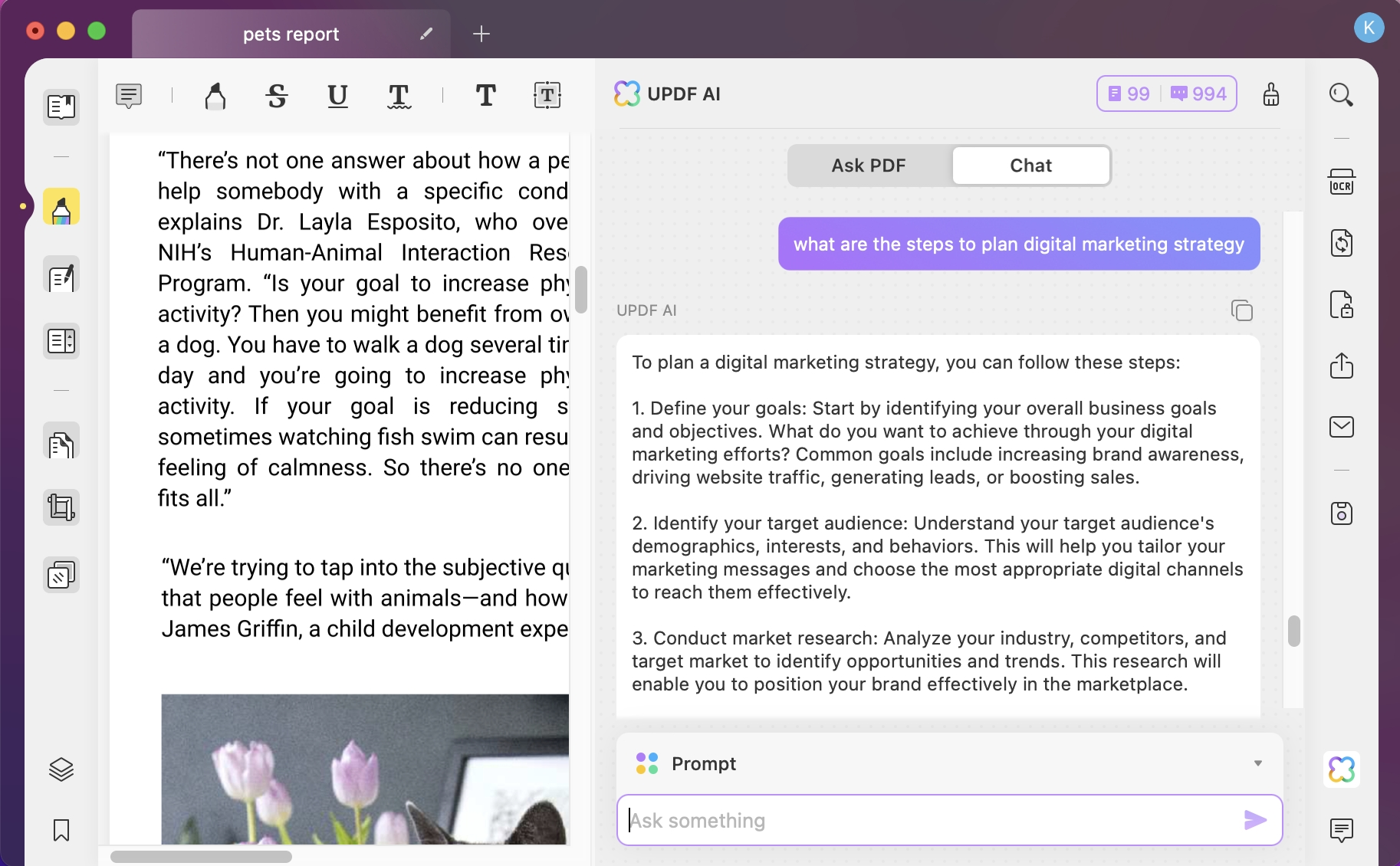Protect the PDF with the lock tool

tap(1342, 304)
